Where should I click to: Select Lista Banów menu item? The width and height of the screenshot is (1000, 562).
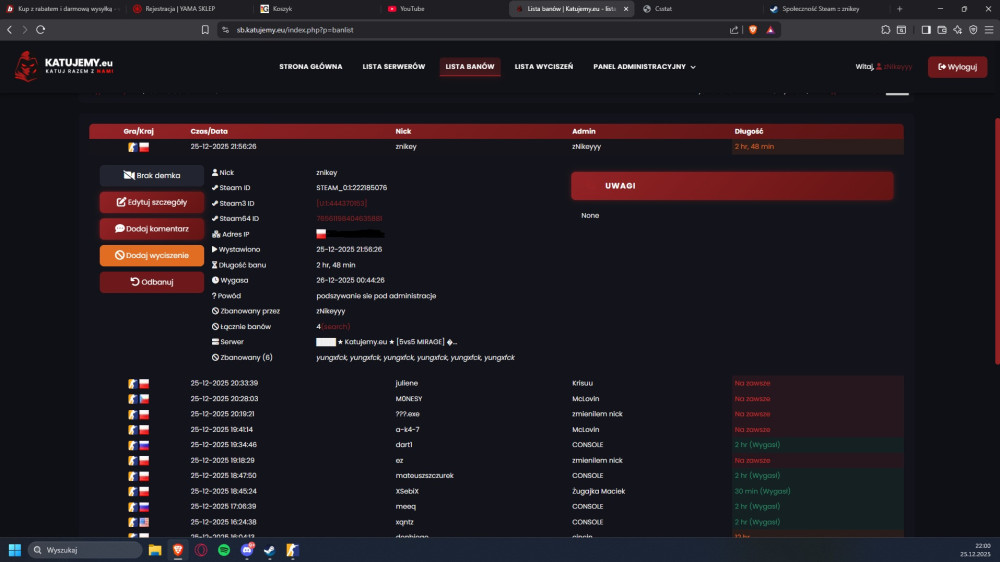tap(470, 66)
